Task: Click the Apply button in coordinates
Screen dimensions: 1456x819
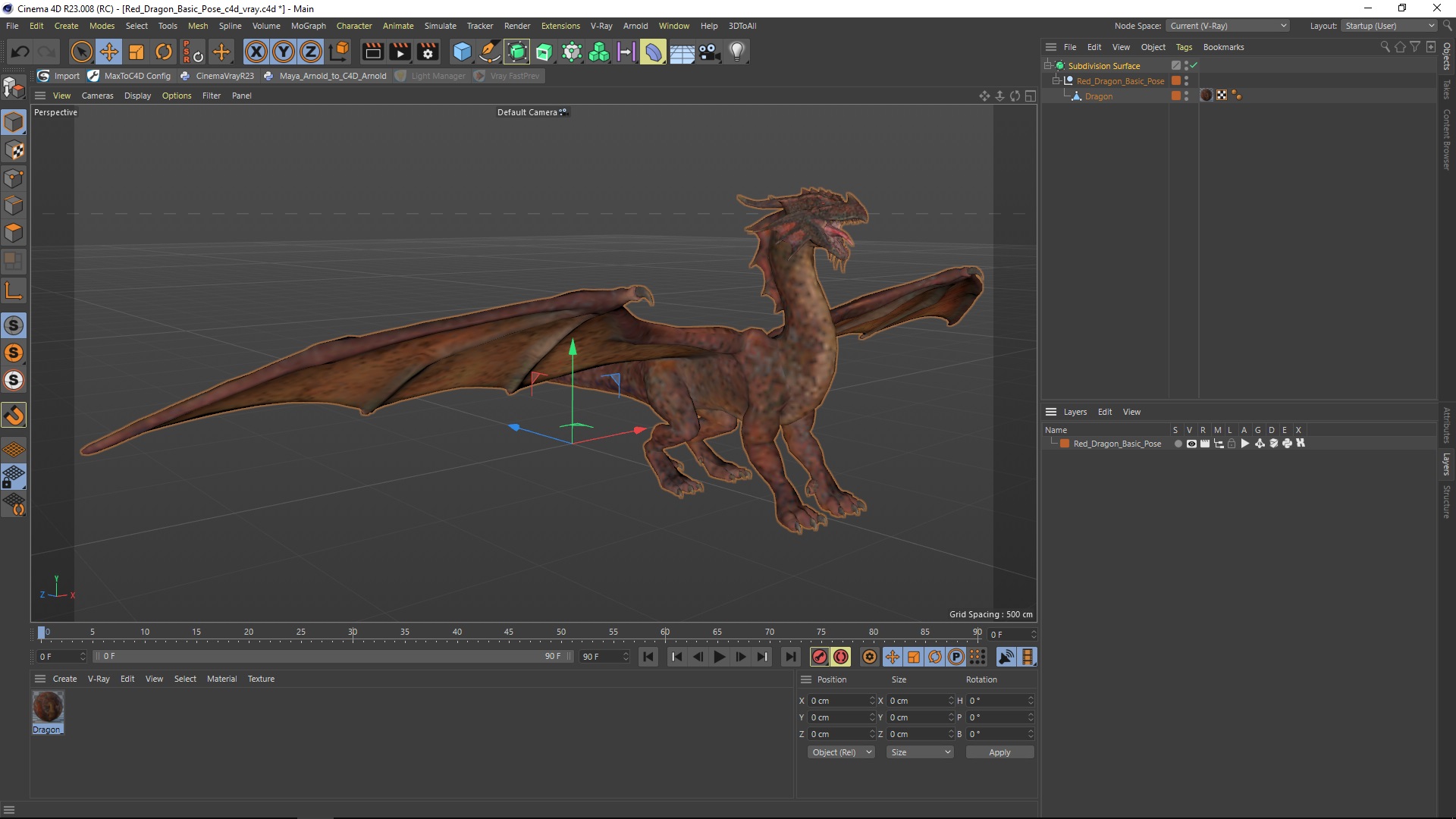Action: 999,752
